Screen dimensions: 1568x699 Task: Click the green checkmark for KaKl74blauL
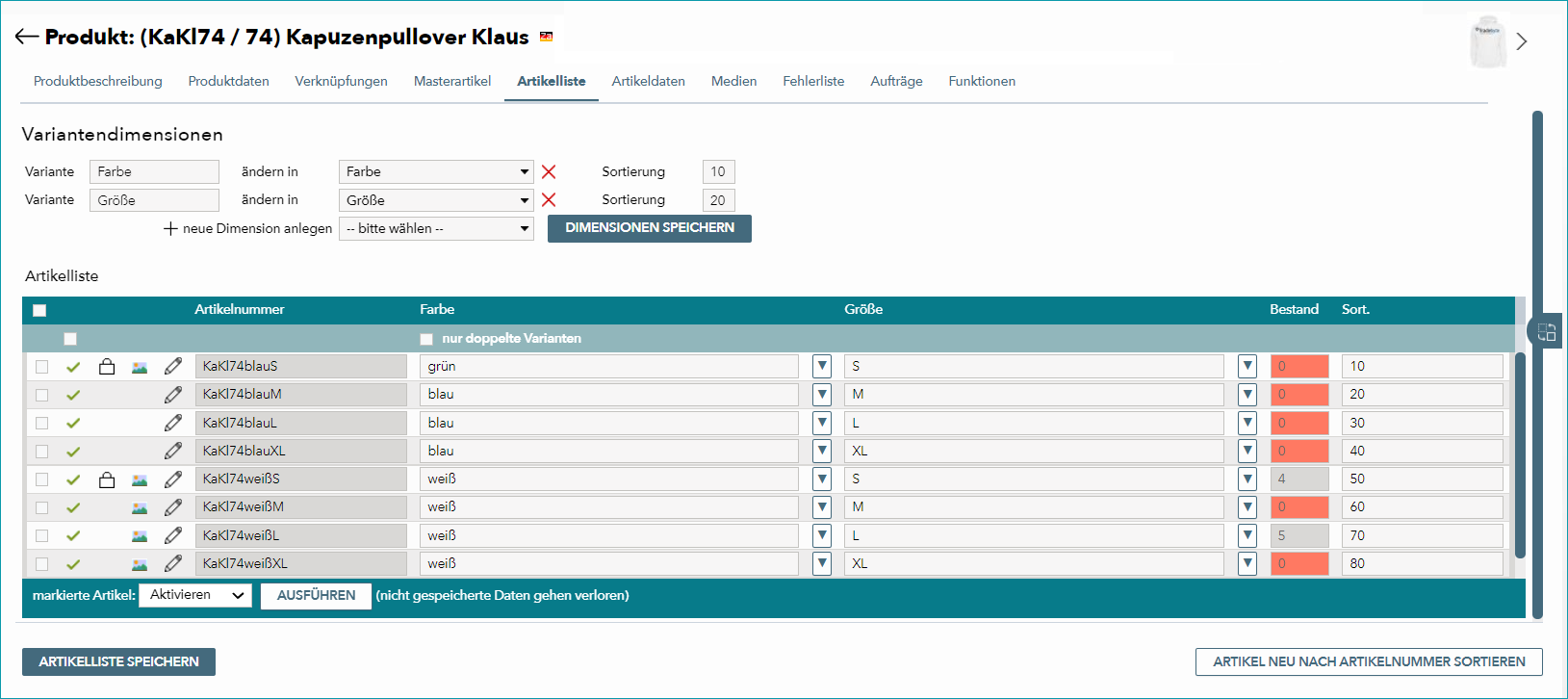(x=73, y=423)
